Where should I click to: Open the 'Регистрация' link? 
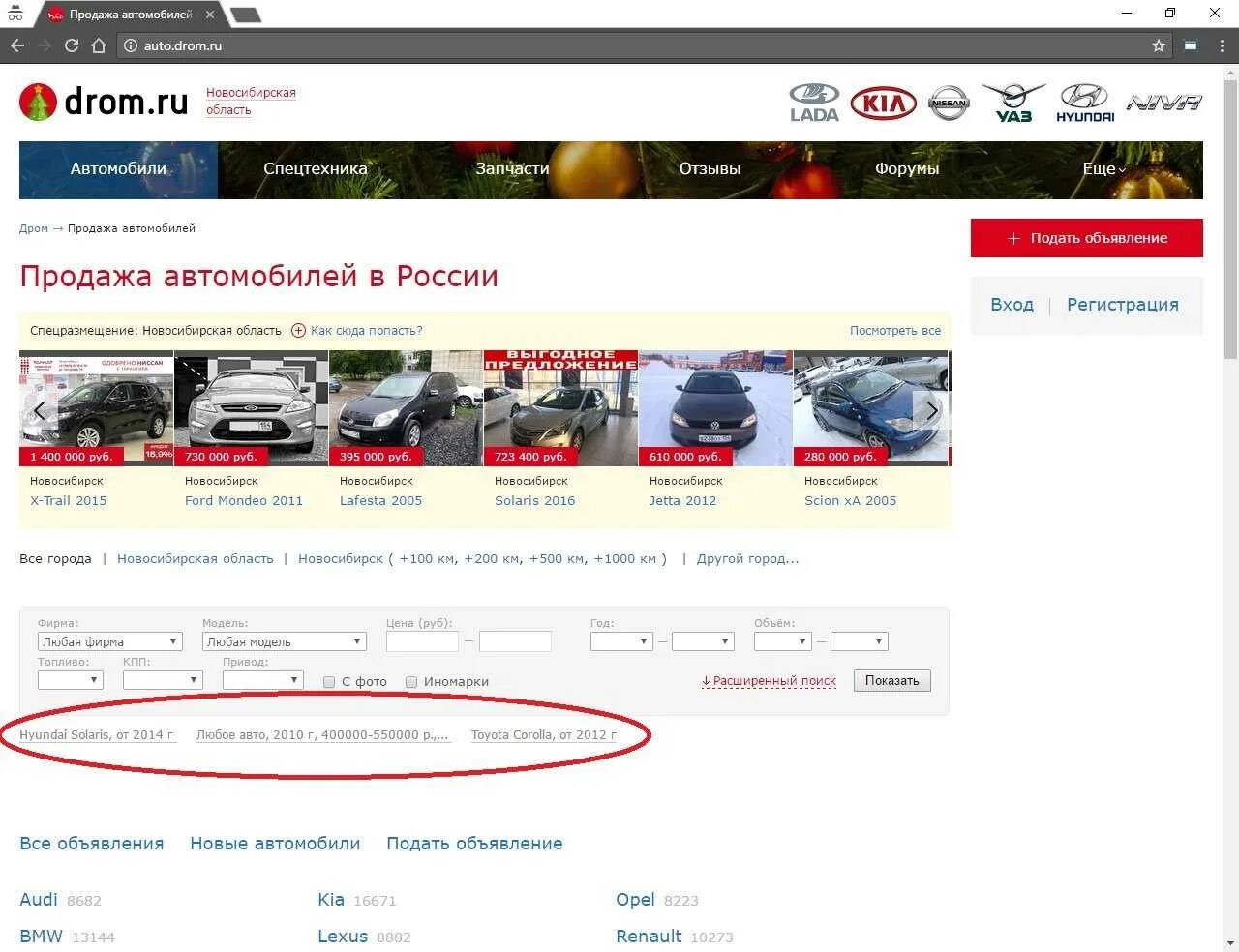pyautogui.click(x=1123, y=305)
